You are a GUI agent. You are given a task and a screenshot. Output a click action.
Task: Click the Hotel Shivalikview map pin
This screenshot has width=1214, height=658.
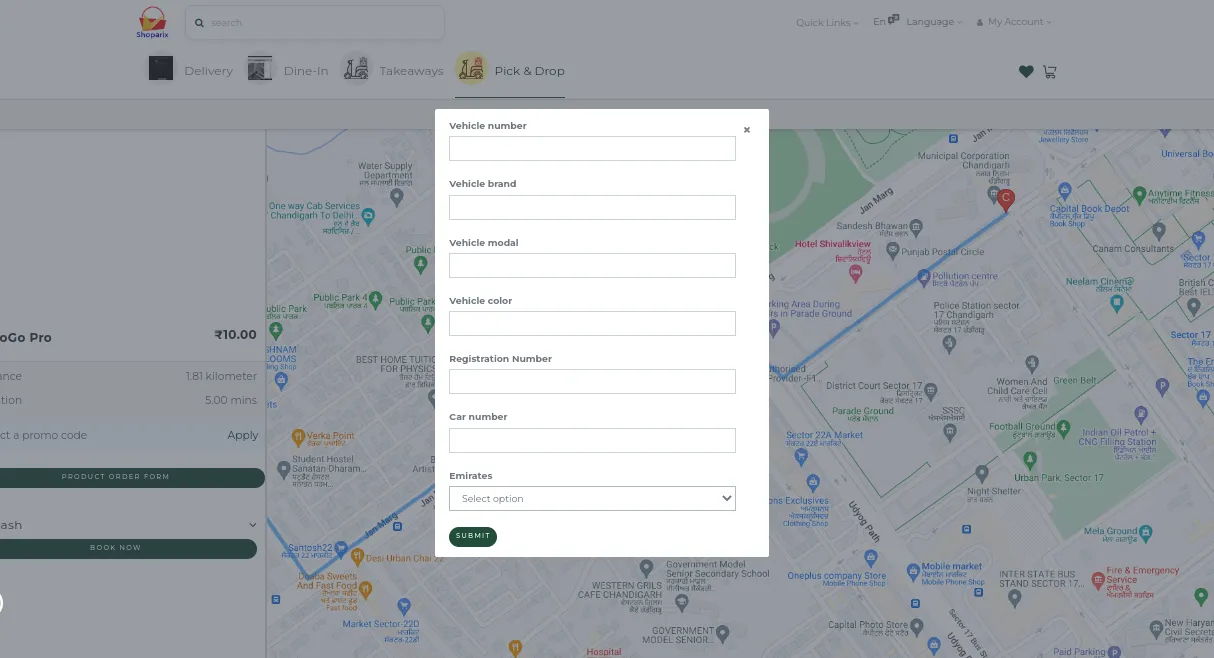tap(855, 271)
